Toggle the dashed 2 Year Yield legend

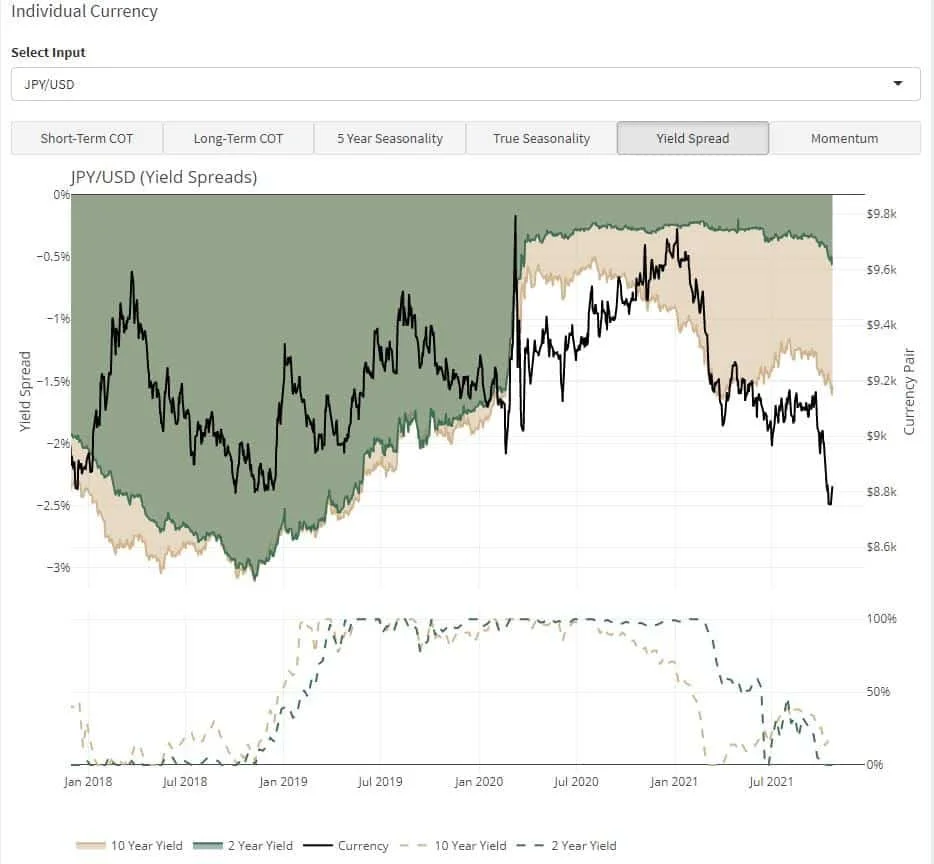[566, 846]
